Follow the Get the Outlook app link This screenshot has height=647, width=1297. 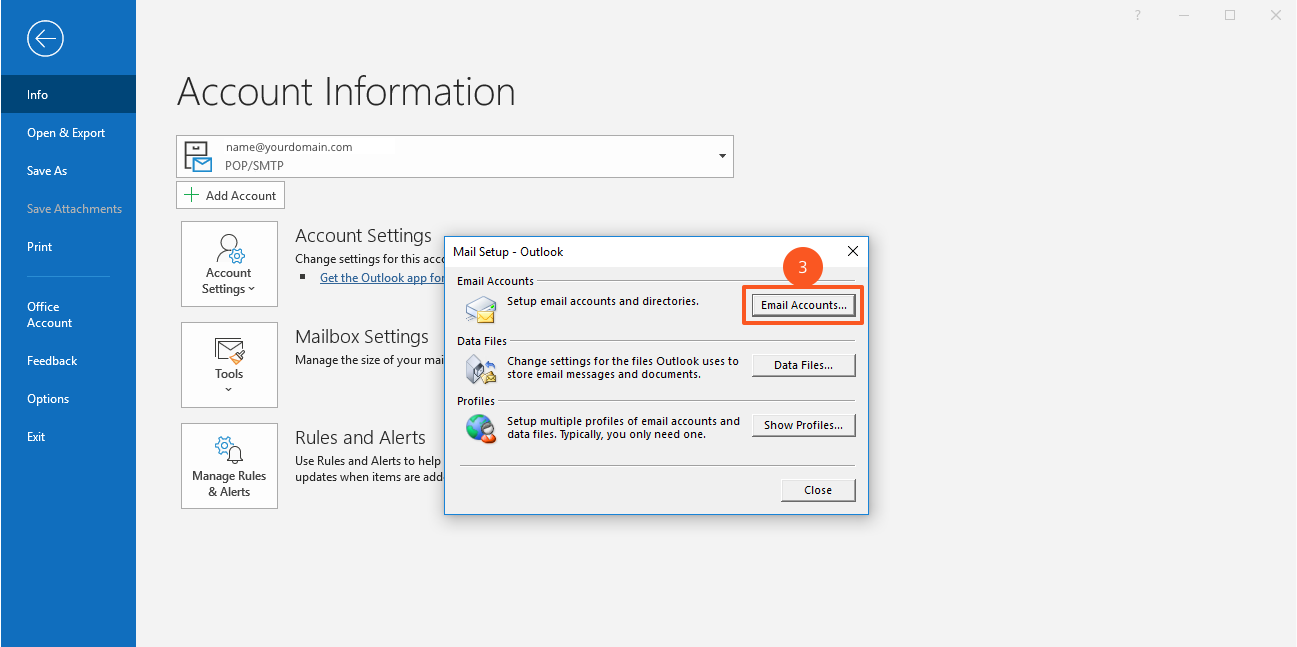(382, 278)
